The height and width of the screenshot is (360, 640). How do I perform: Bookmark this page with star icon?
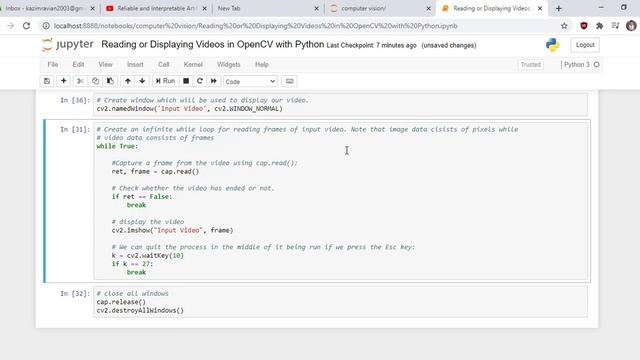pos(564,26)
